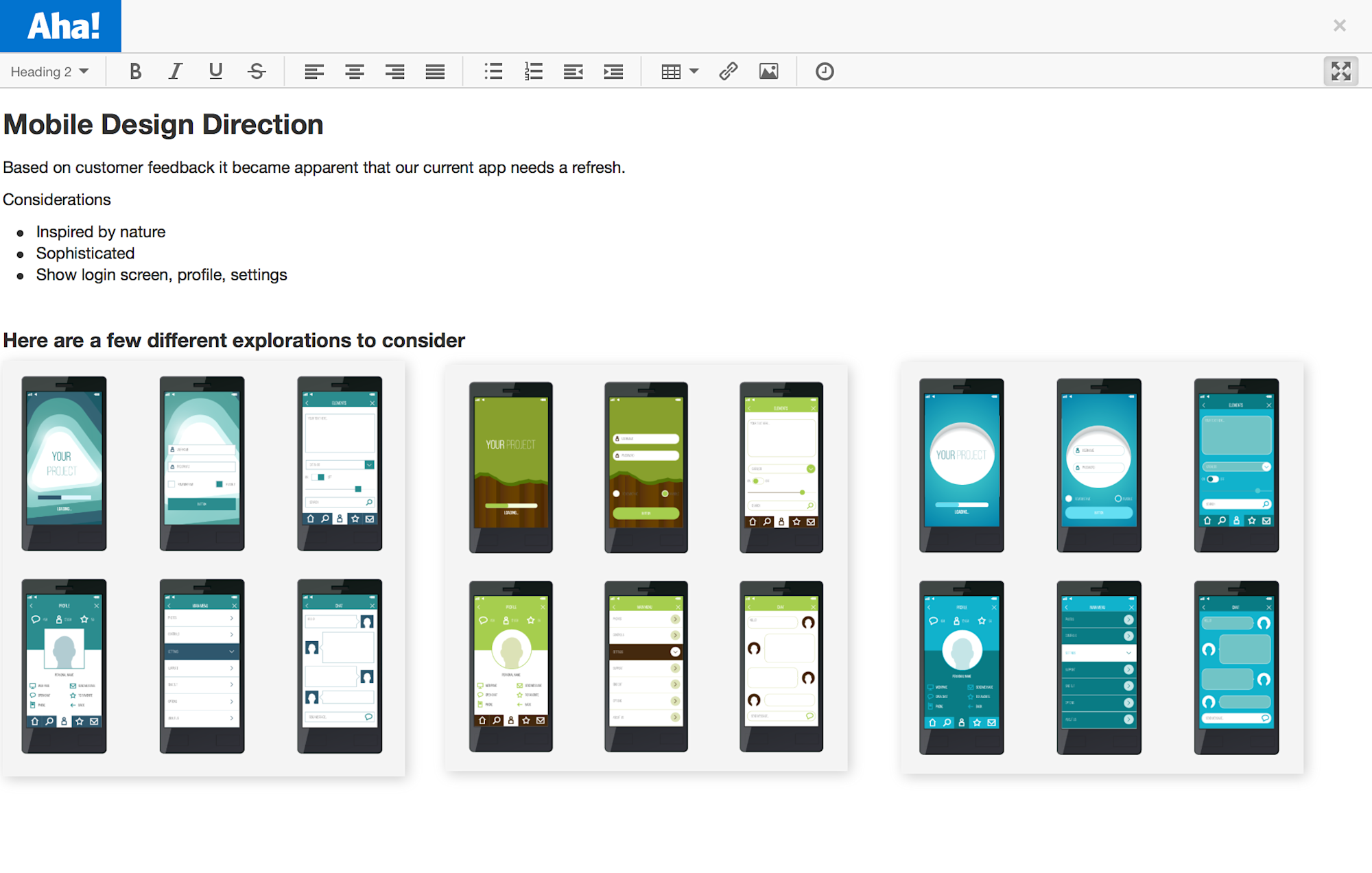Image resolution: width=1372 pixels, height=873 pixels.
Task: Insert an image into document
Action: [x=768, y=71]
